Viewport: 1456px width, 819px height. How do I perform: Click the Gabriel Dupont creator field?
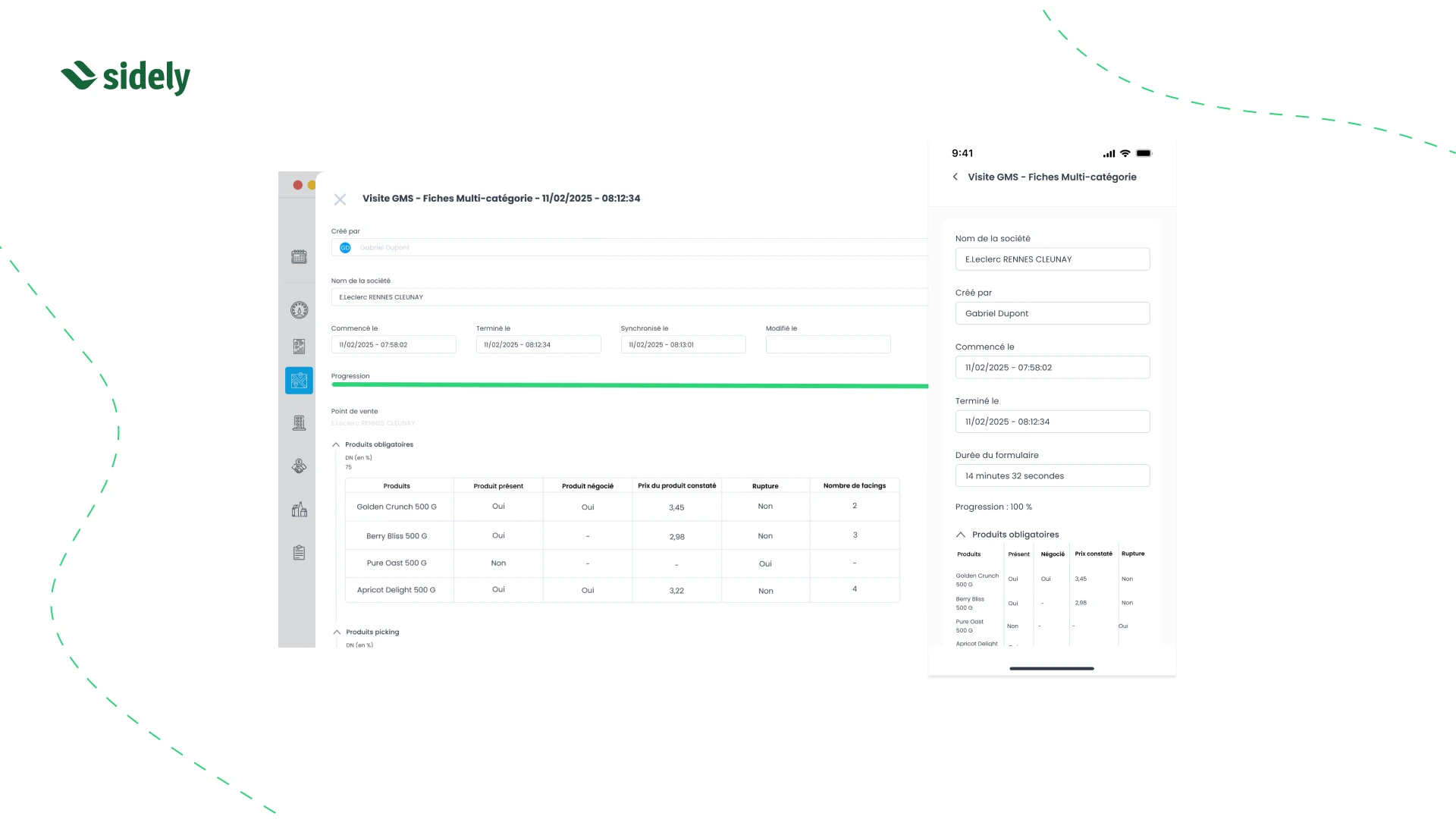629,248
